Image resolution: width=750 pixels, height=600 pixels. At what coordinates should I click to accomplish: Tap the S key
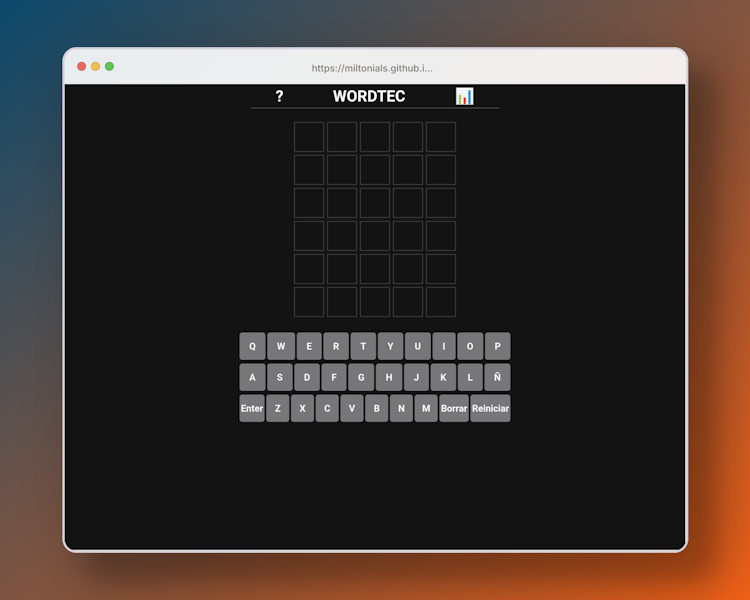pos(280,377)
